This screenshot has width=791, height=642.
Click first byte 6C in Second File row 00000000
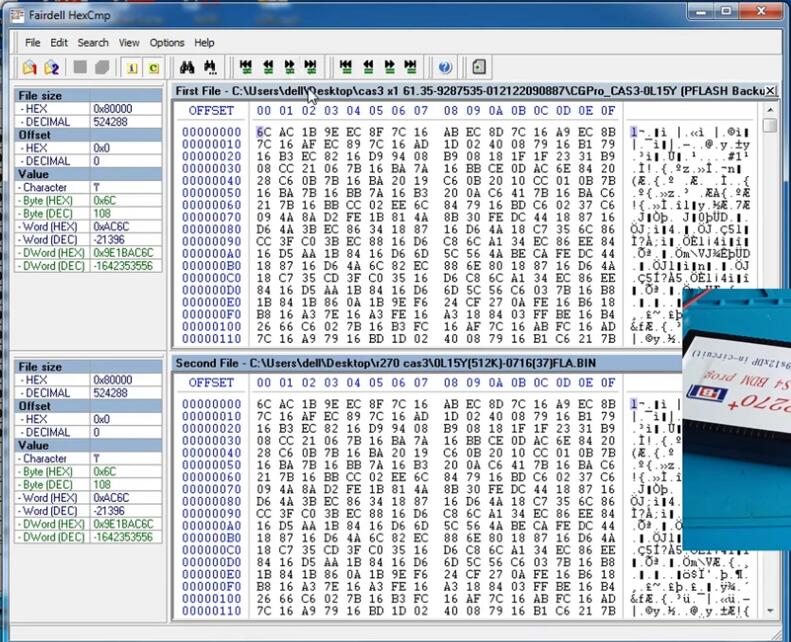[x=263, y=404]
